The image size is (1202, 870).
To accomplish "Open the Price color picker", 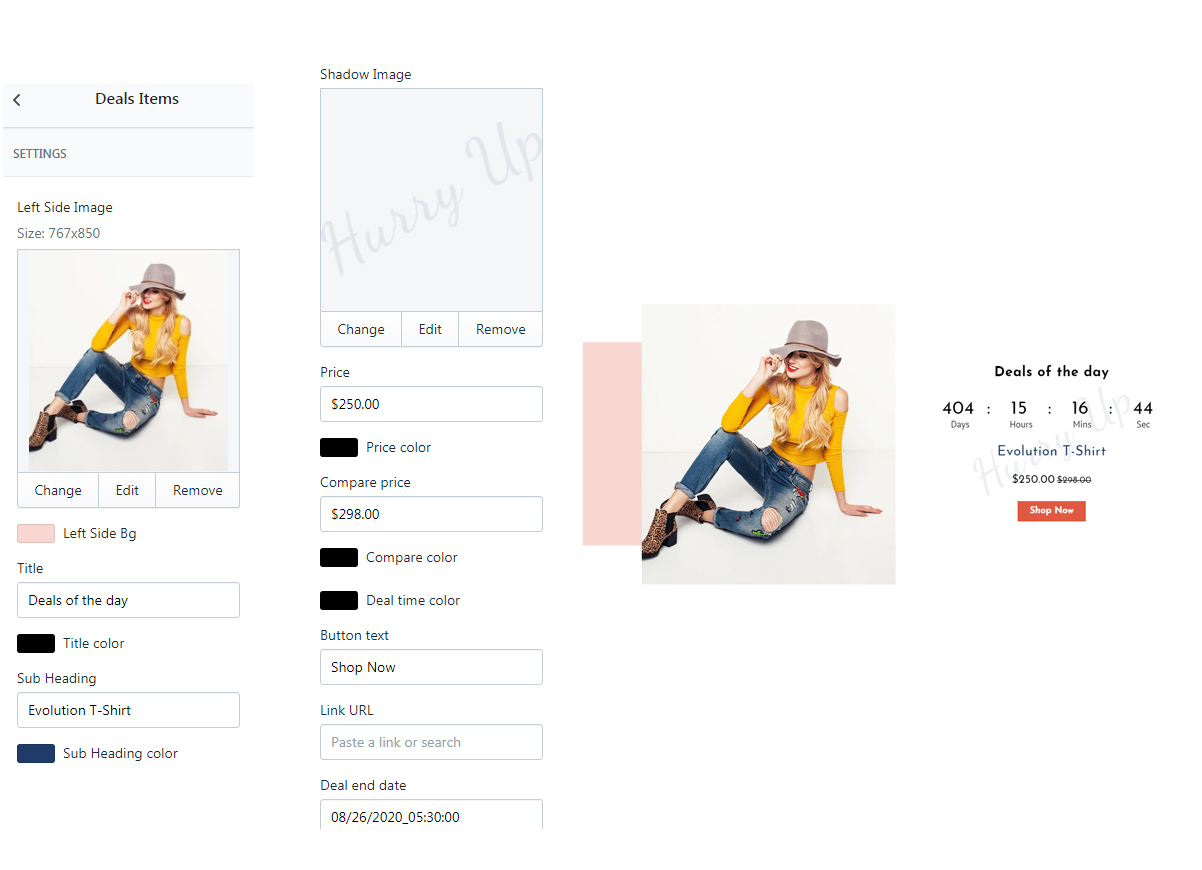I will pyautogui.click(x=339, y=447).
